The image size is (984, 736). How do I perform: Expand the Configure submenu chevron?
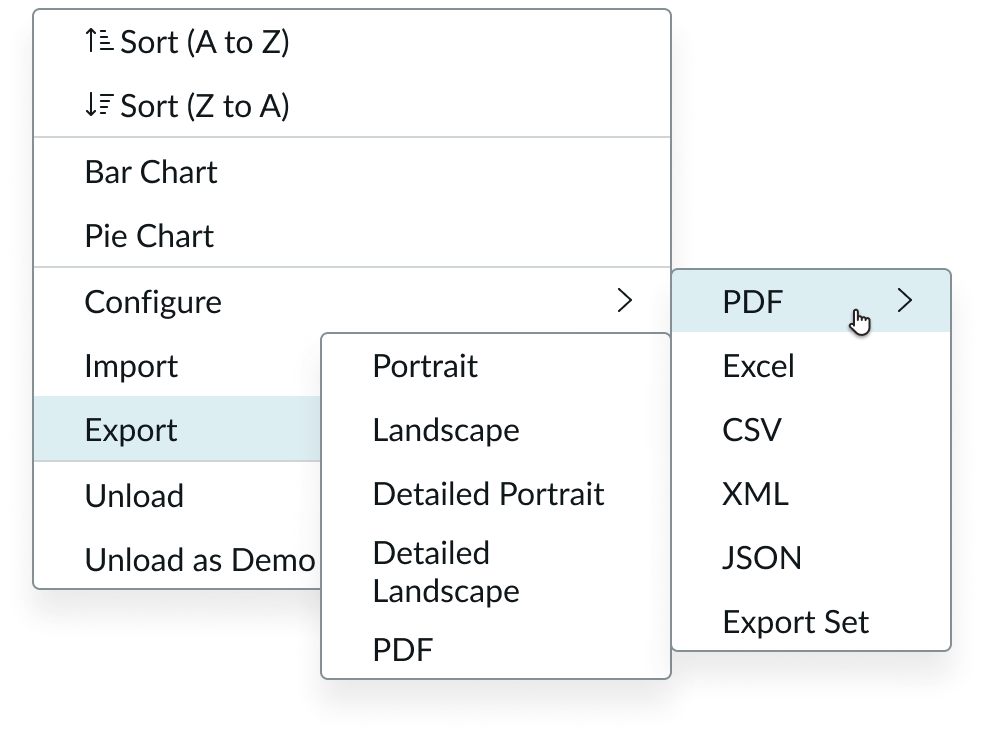[624, 301]
